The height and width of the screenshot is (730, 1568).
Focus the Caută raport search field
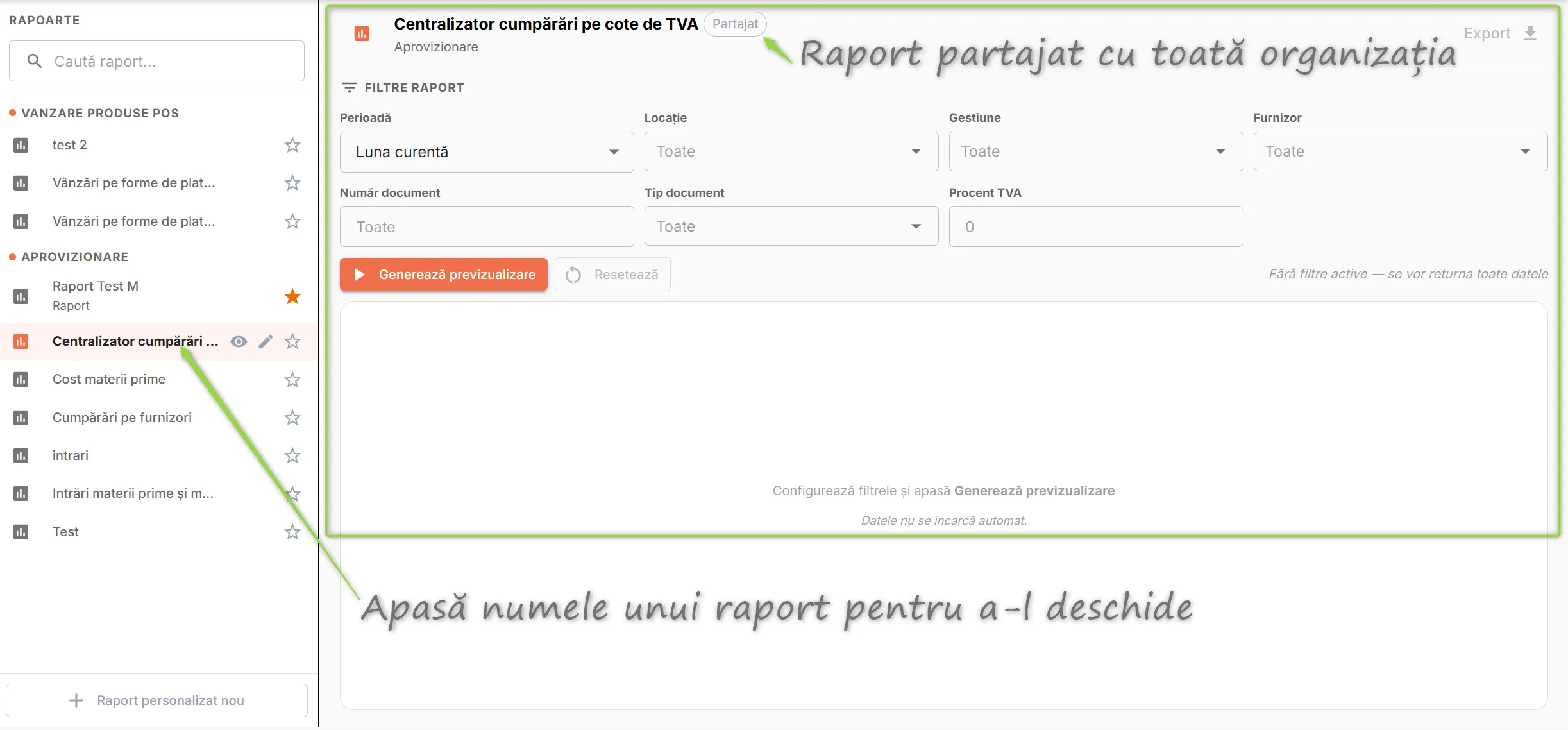pyautogui.click(x=156, y=61)
